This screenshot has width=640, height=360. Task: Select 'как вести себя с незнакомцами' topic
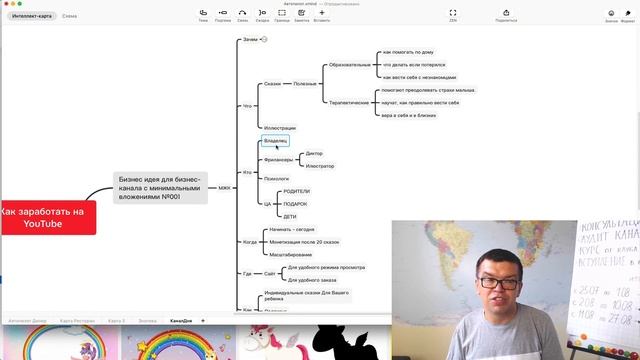coord(419,77)
